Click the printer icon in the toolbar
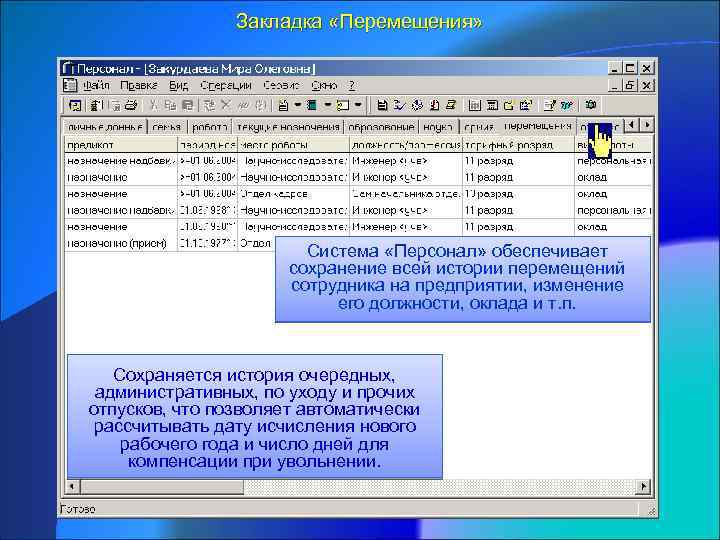720x540 pixels. 131,106
